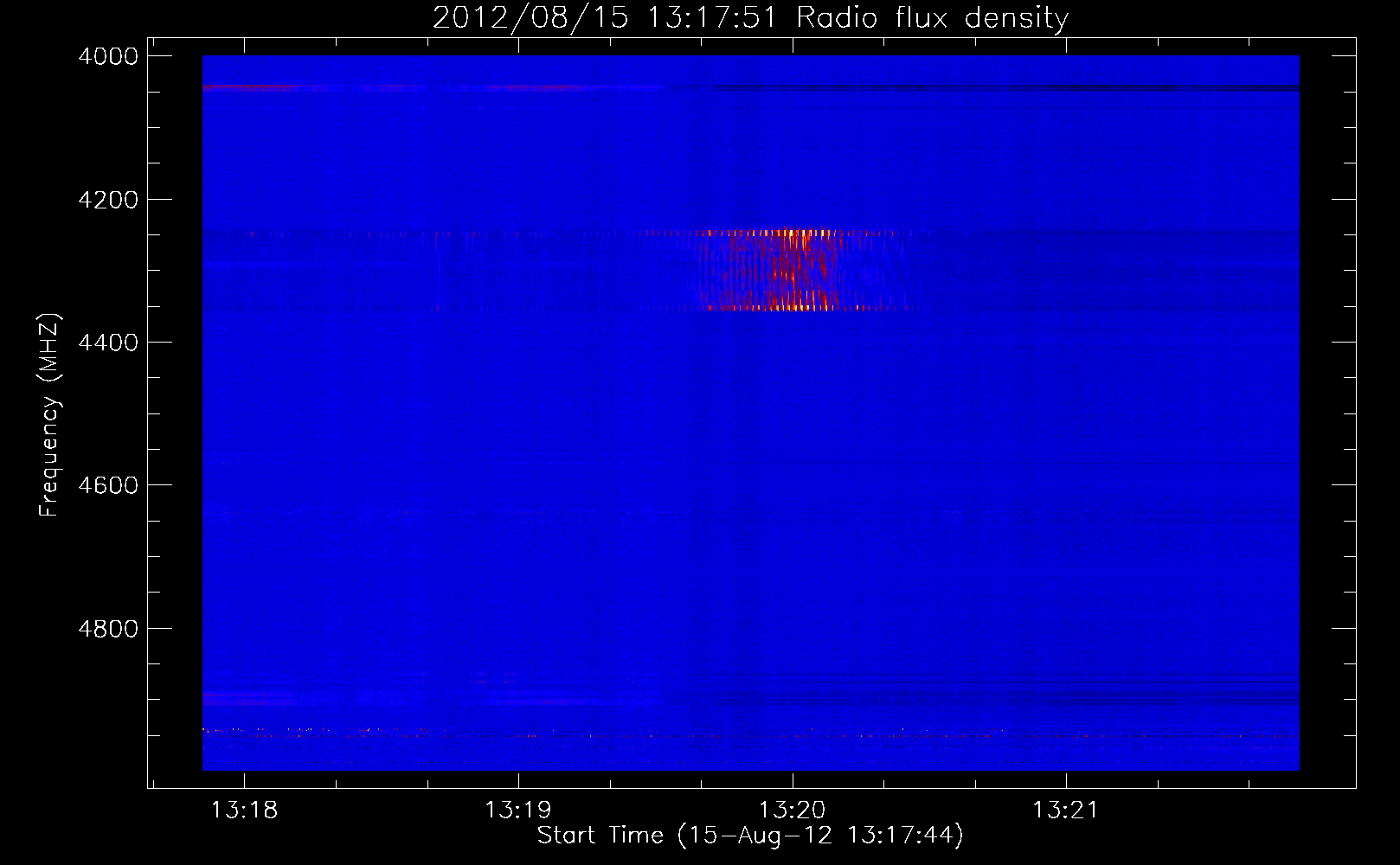Select the 4000 frequency axis label

click(108, 56)
